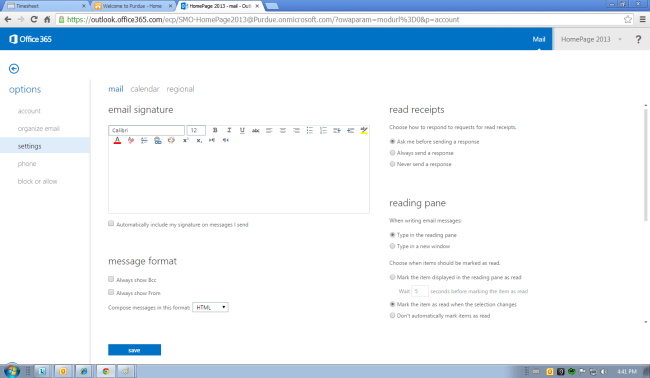Open block or allow options
650x378 pixels.
click(37, 182)
